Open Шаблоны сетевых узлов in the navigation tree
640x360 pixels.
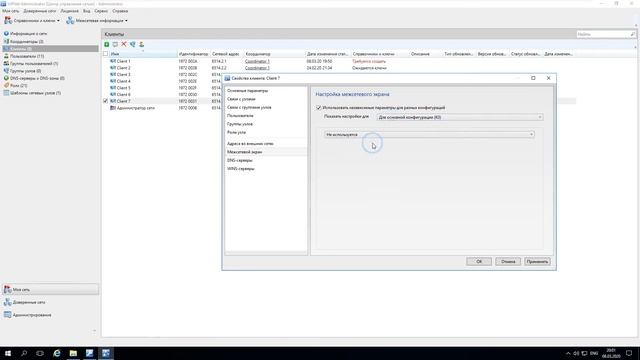(36, 93)
